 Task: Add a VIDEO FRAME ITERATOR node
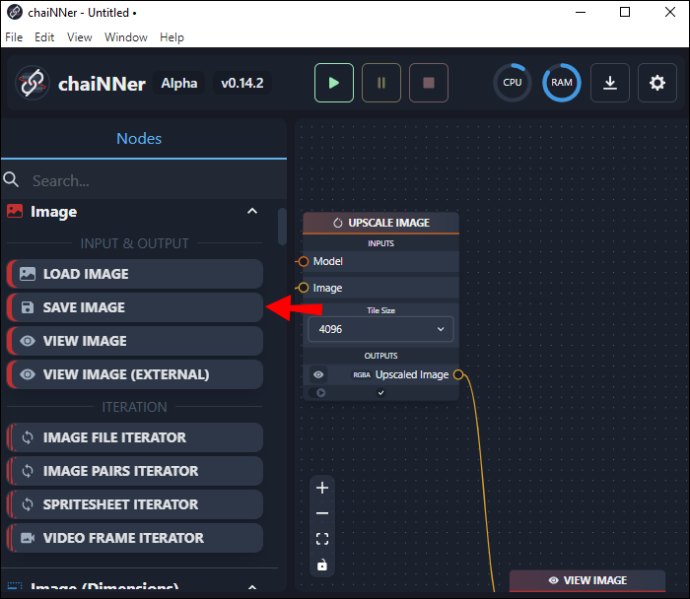(x=135, y=537)
